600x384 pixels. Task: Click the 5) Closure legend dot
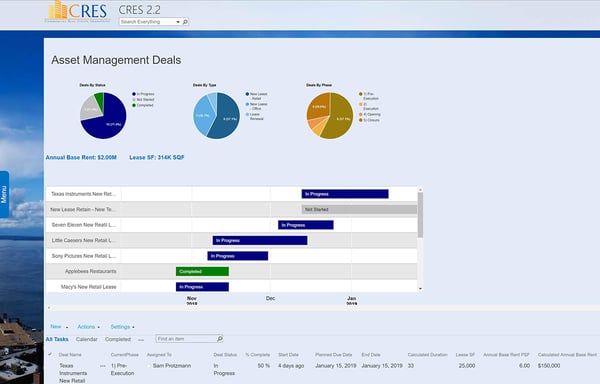click(360, 120)
